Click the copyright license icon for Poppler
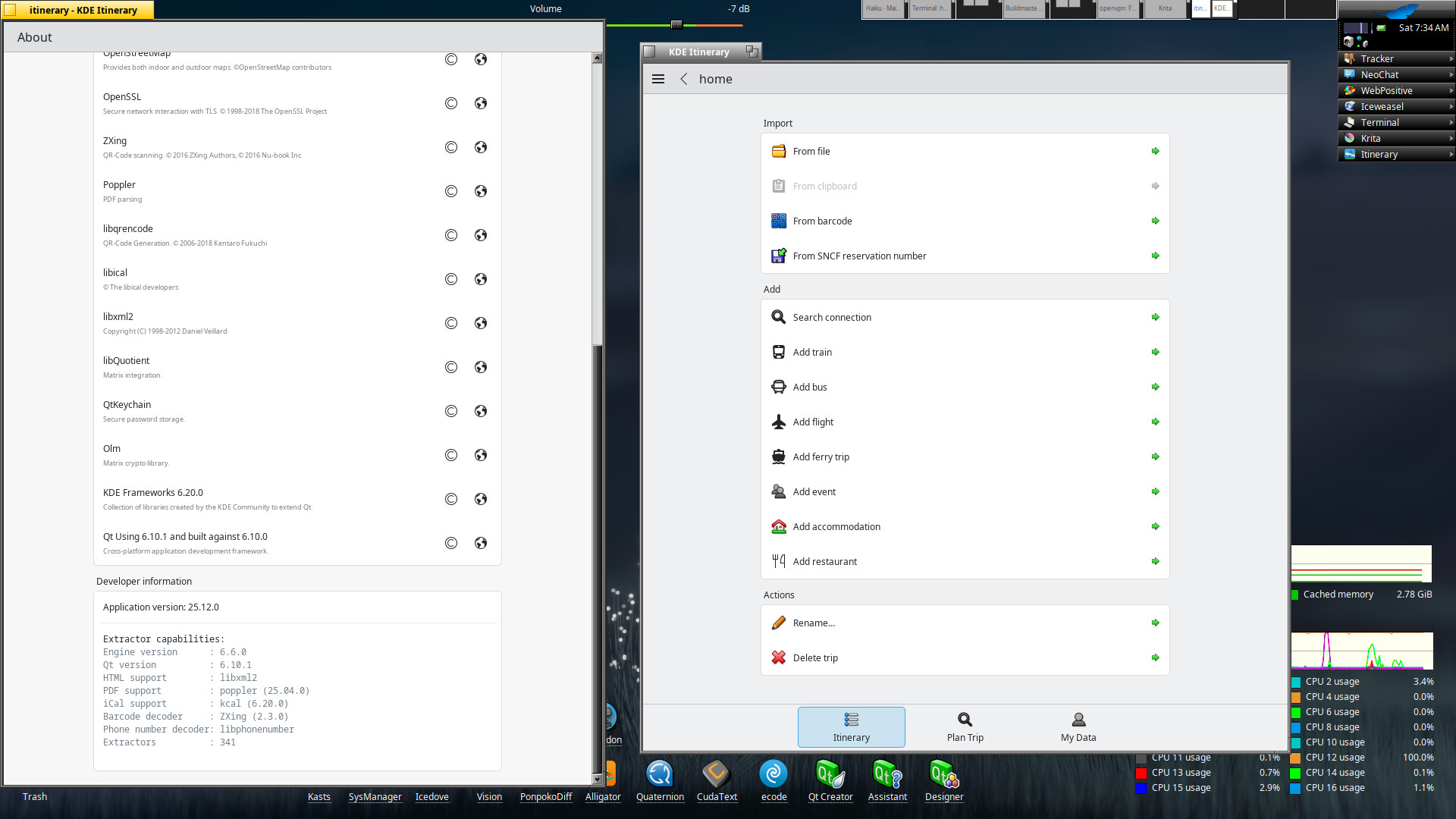This screenshot has height=819, width=1456. tap(451, 191)
